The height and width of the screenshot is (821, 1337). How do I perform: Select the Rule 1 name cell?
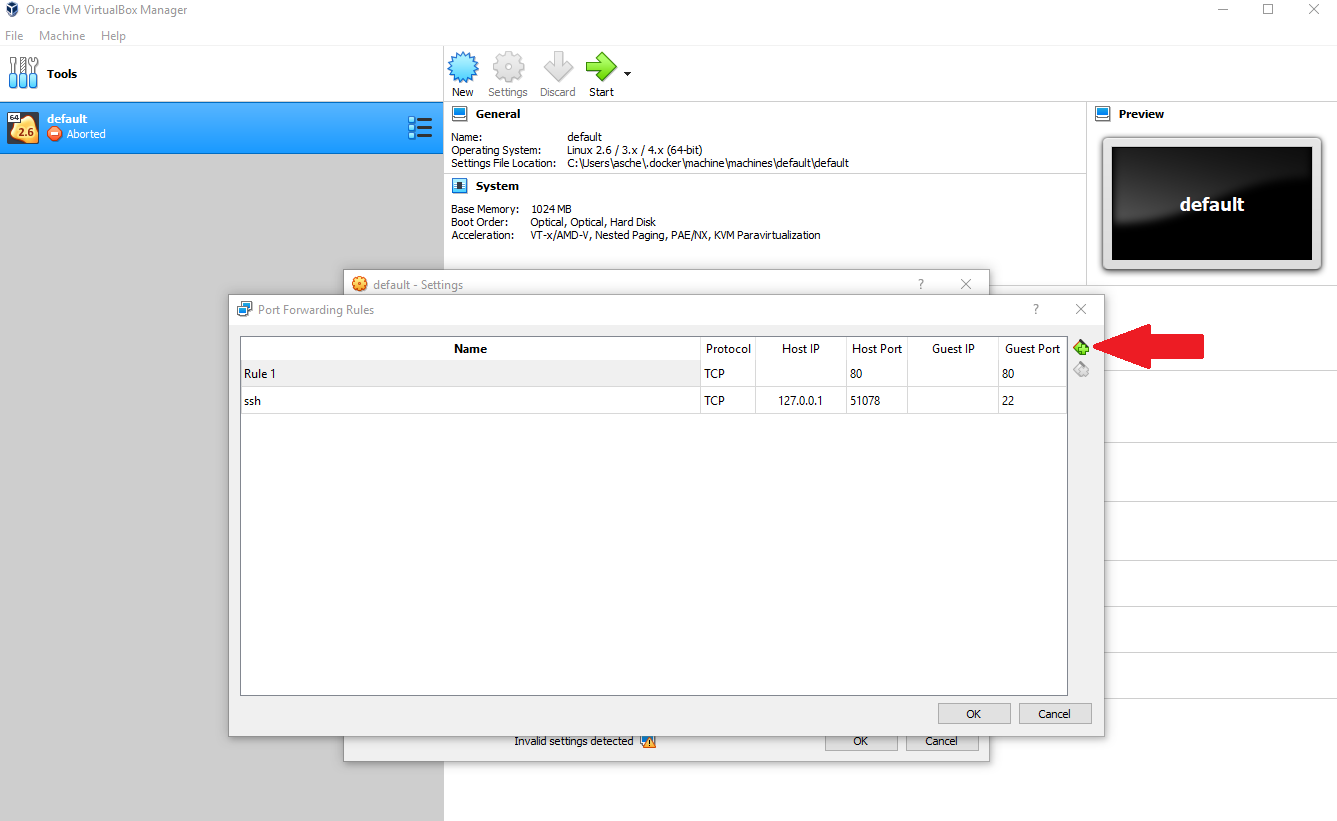470,374
